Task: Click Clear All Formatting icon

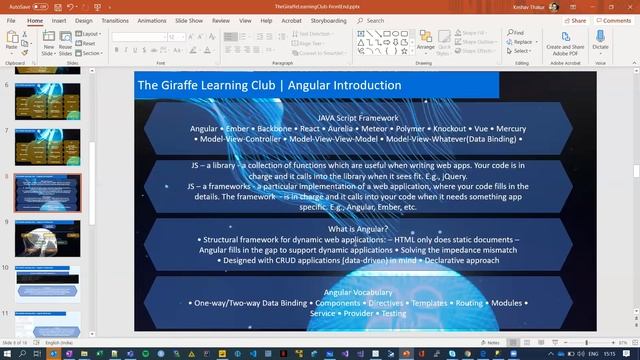Action: [x=212, y=37]
